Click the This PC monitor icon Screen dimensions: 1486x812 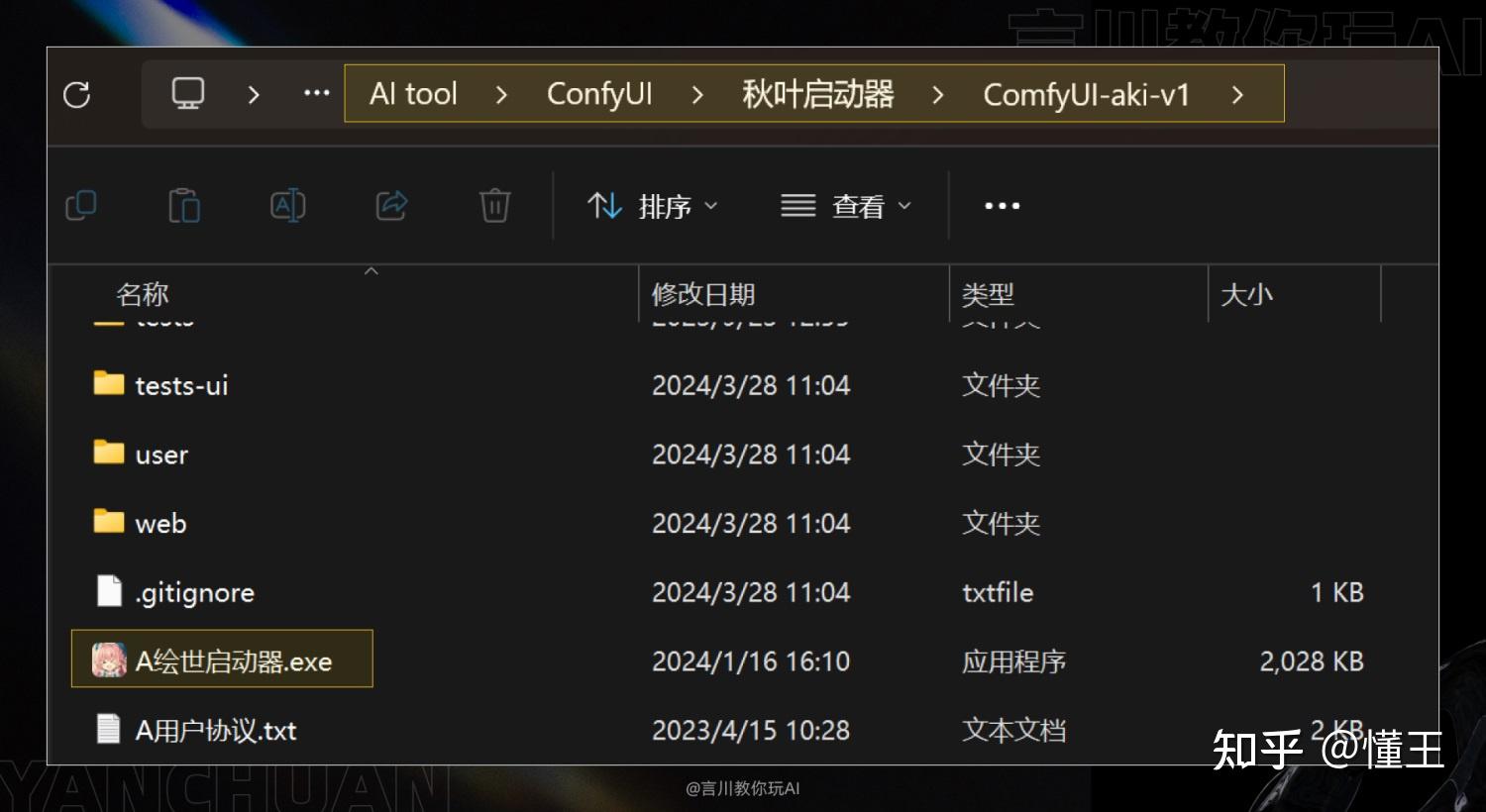click(x=187, y=92)
